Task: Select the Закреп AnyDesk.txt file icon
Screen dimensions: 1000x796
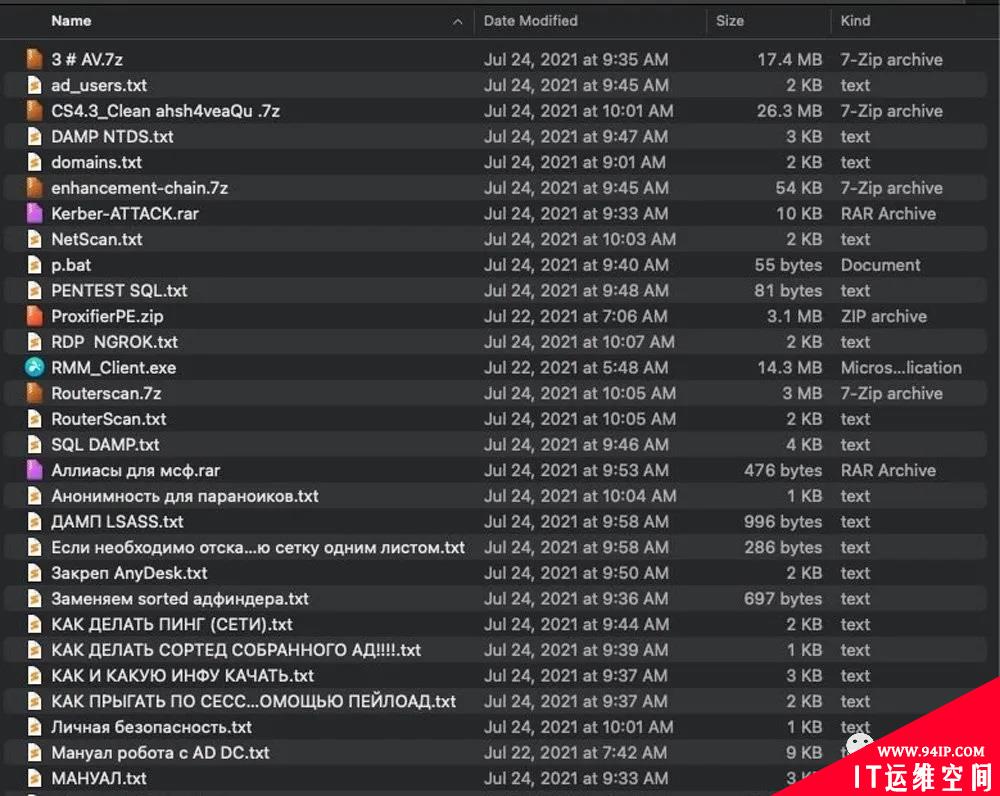Action: tap(34, 573)
